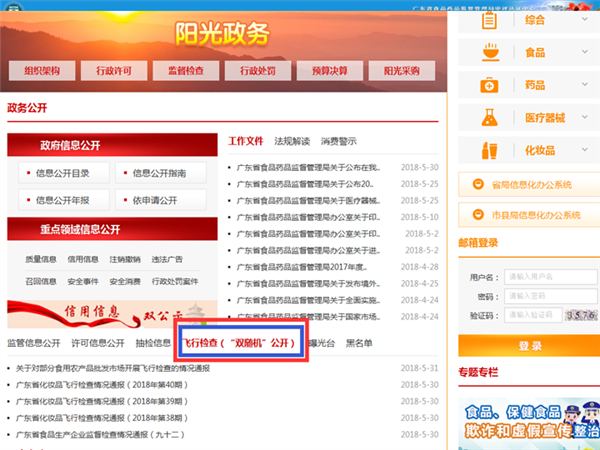
Task: Click the 药品 first-aid kit icon
Action: point(489,84)
